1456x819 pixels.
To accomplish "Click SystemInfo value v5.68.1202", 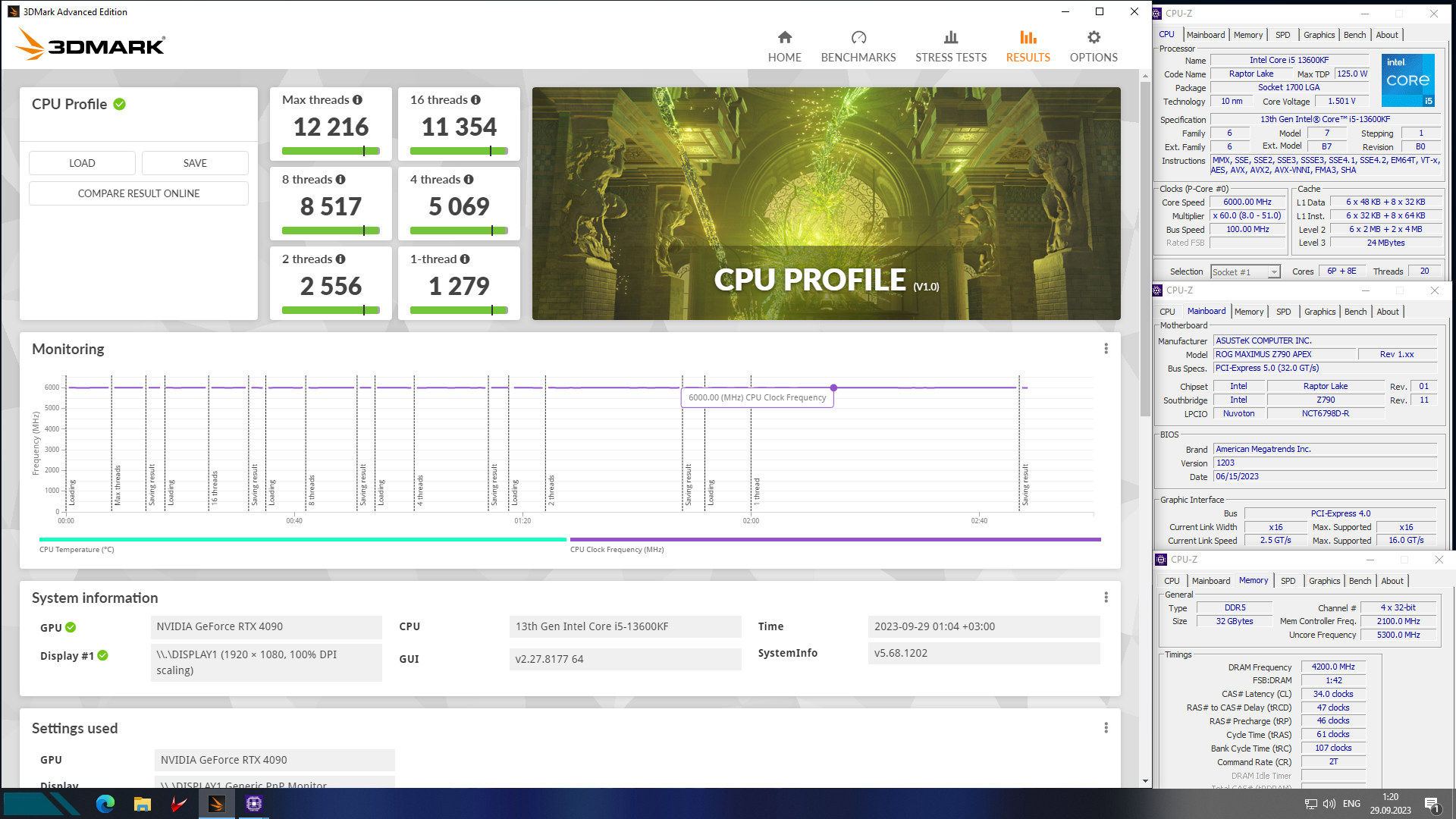I will tap(984, 653).
